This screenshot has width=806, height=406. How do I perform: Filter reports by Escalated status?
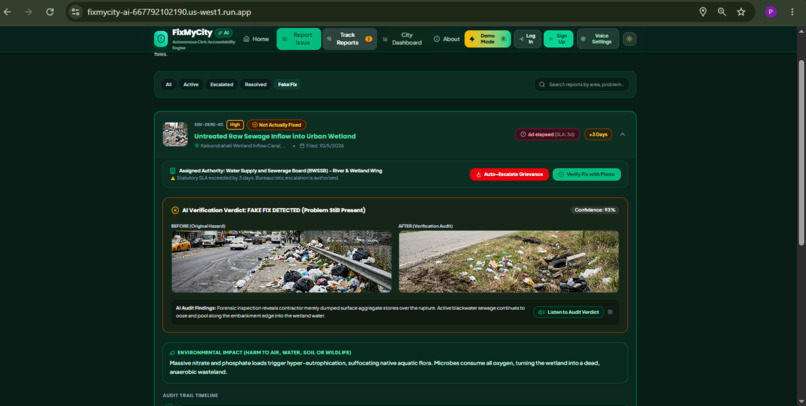click(222, 84)
